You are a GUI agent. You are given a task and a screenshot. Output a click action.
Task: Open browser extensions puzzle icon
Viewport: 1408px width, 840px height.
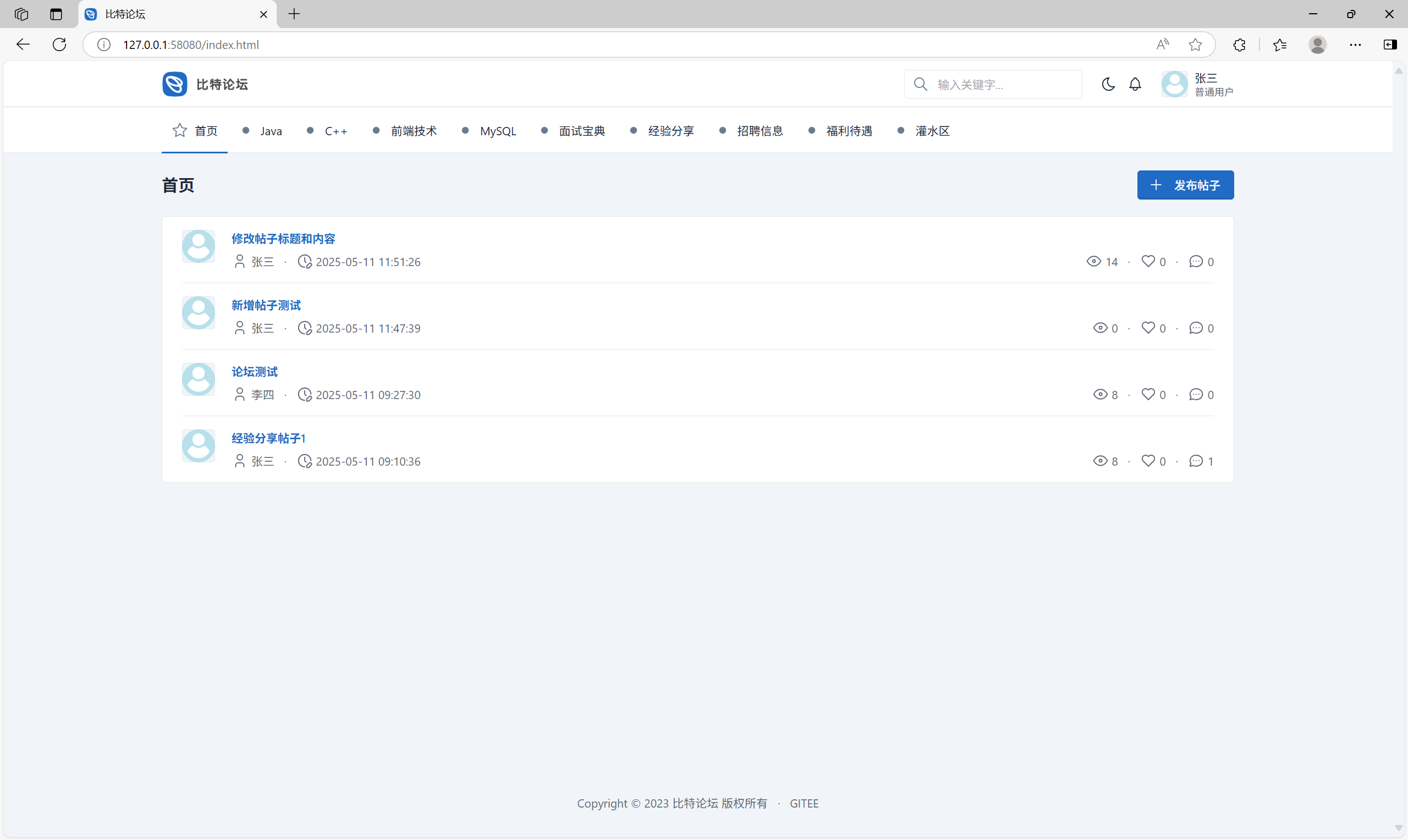(1239, 45)
